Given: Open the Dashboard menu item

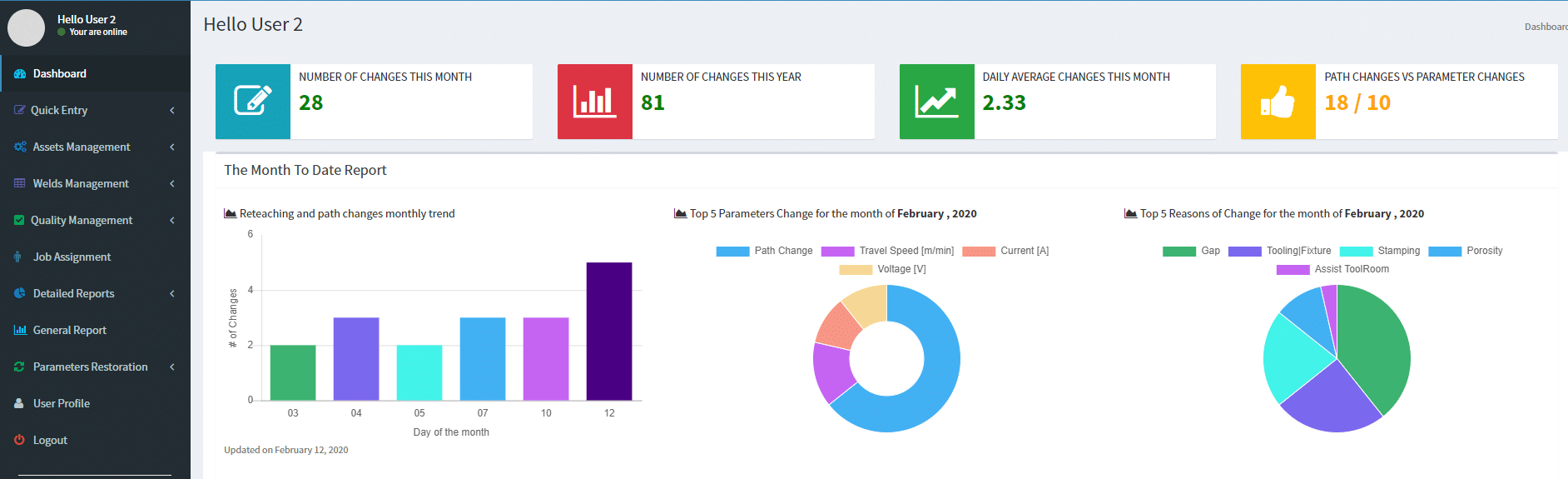Looking at the screenshot, I should click(x=96, y=73).
